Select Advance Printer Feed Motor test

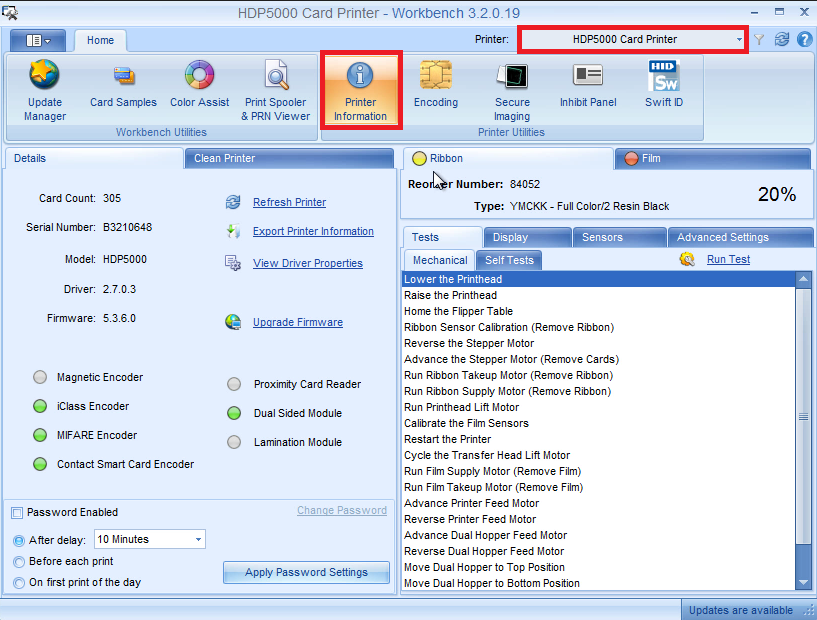pos(599,503)
